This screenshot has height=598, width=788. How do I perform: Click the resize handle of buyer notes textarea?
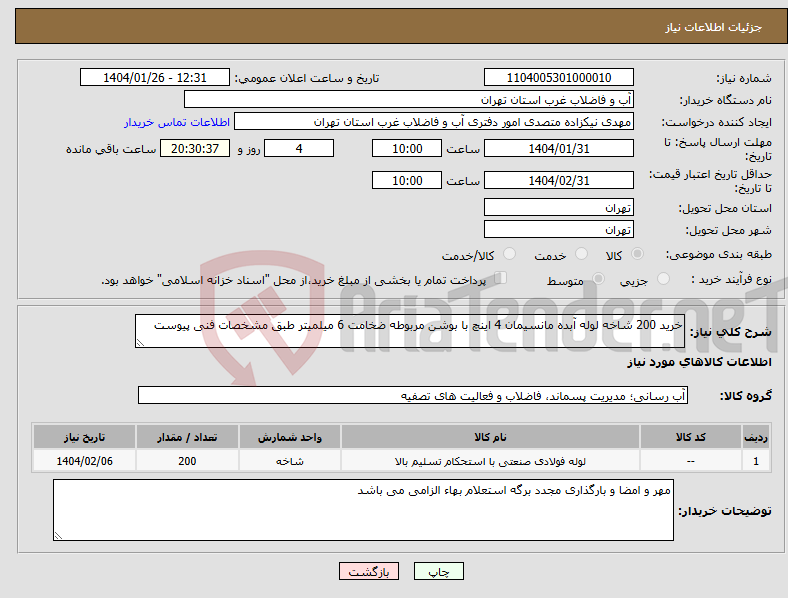click(58, 536)
